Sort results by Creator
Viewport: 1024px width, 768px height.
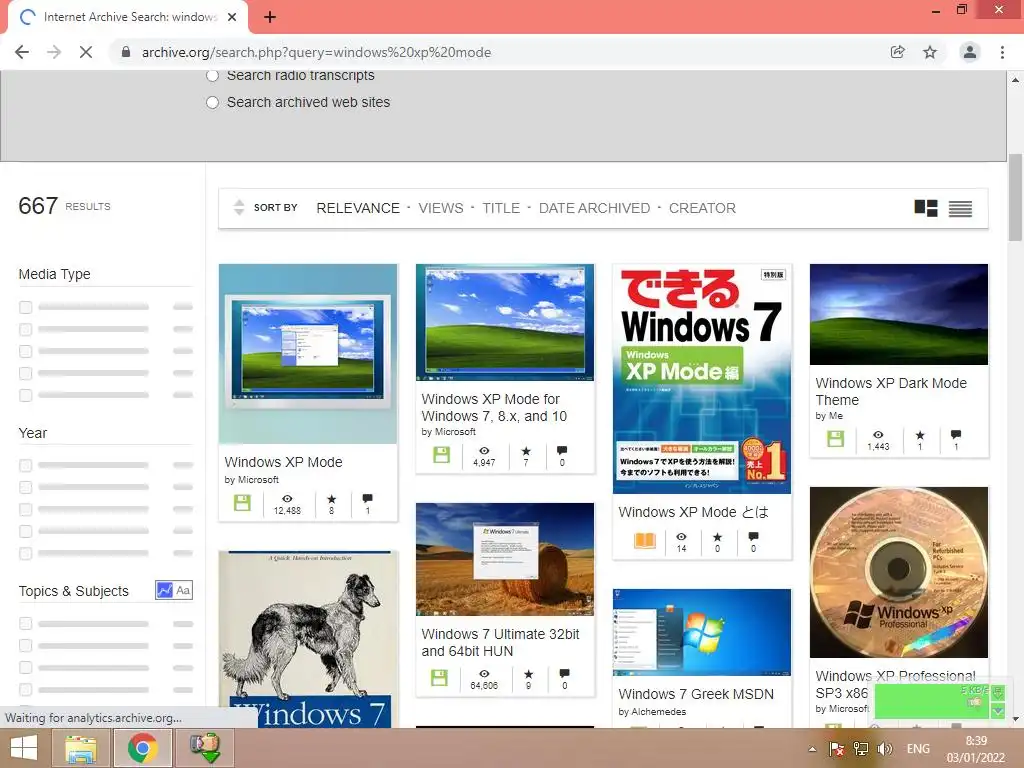702,208
